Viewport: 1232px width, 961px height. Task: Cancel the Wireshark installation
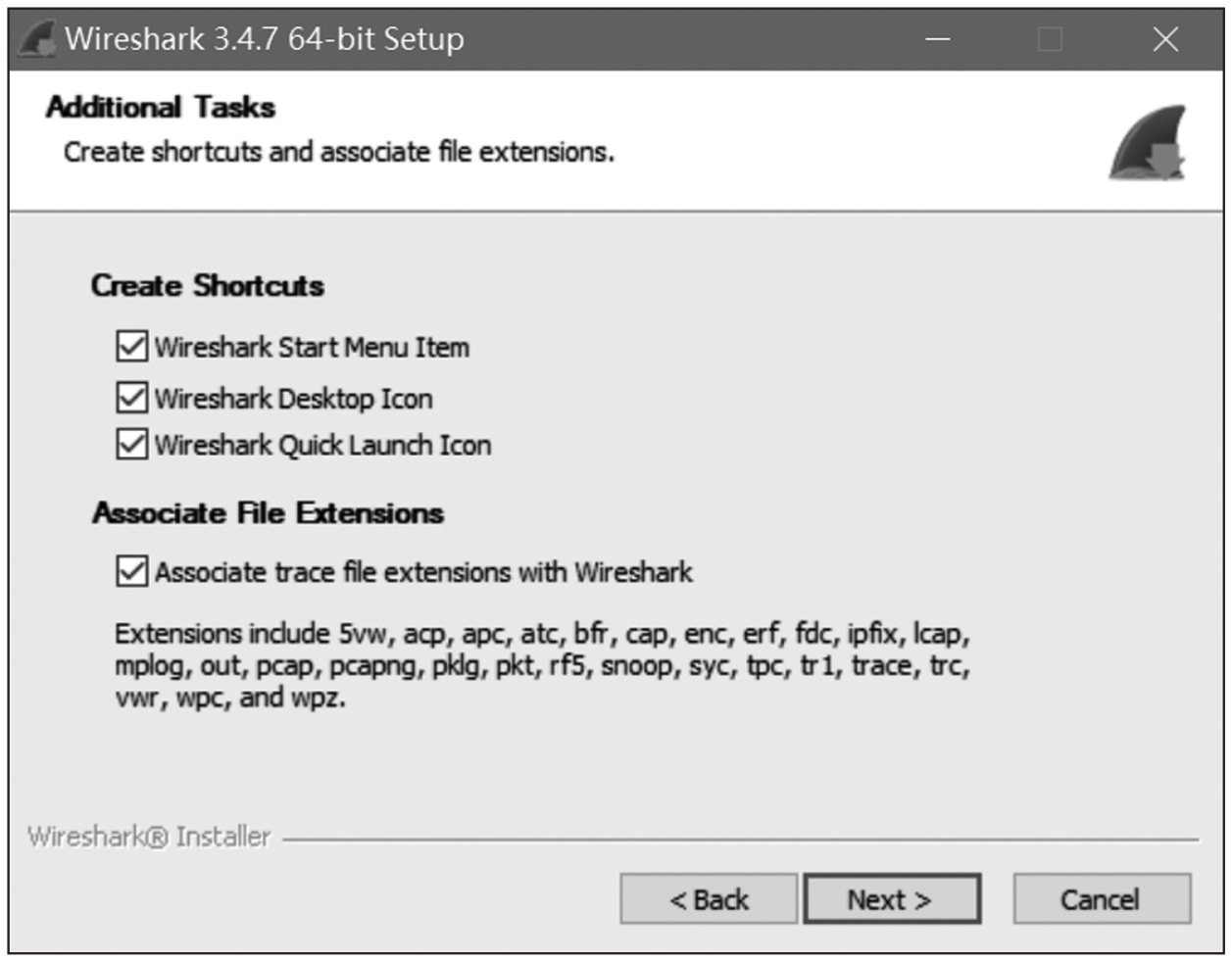1101,899
